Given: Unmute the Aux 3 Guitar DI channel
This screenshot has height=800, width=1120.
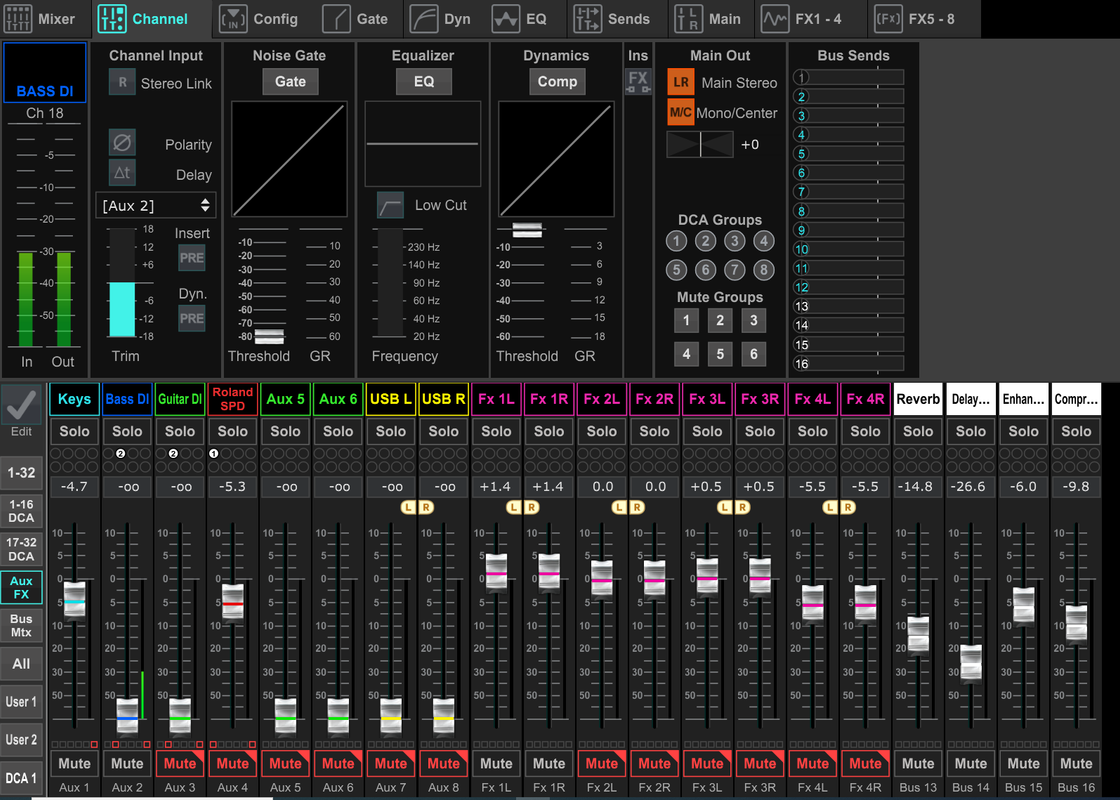Looking at the screenshot, I should click(x=180, y=764).
